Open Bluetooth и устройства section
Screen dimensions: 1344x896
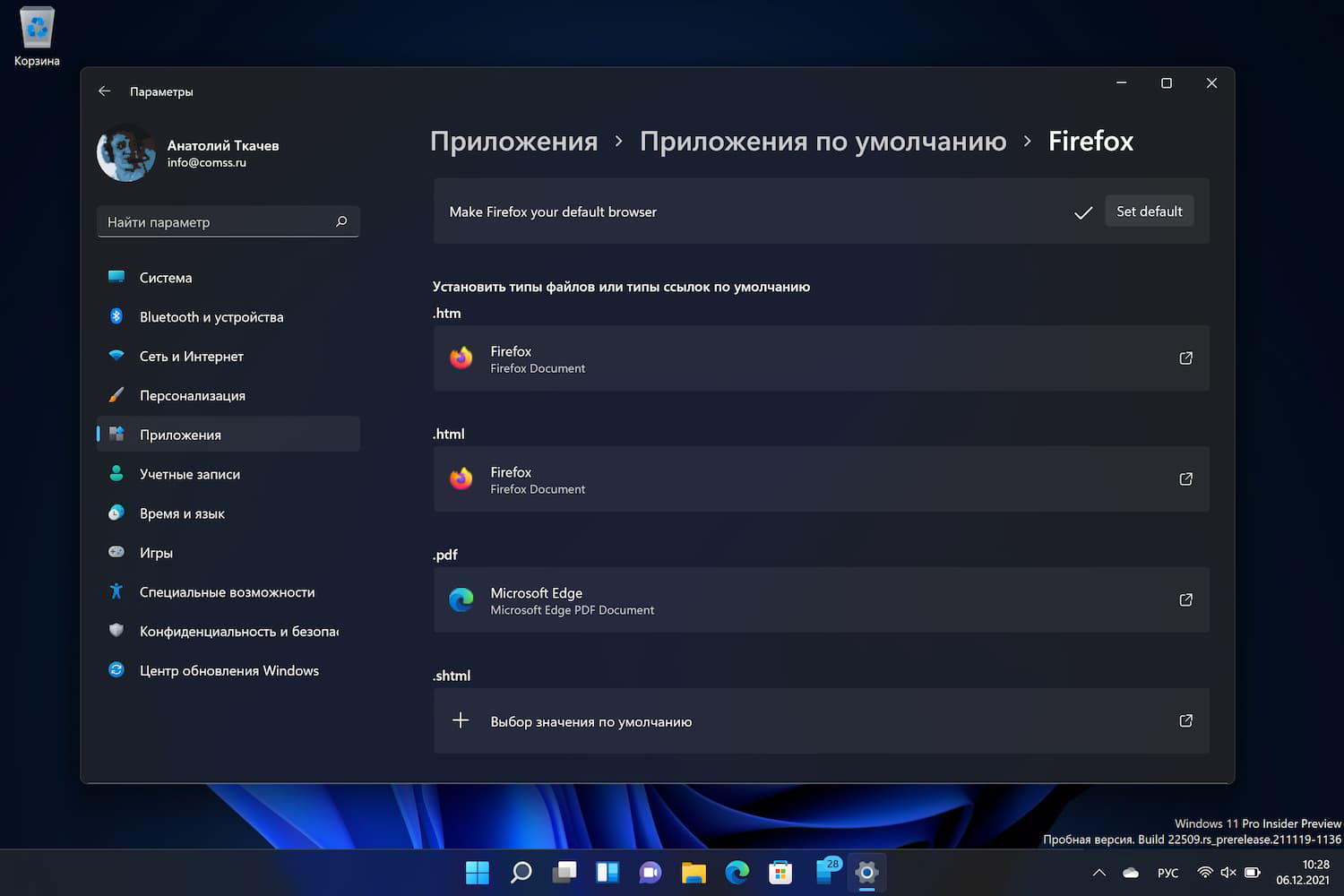228,317
